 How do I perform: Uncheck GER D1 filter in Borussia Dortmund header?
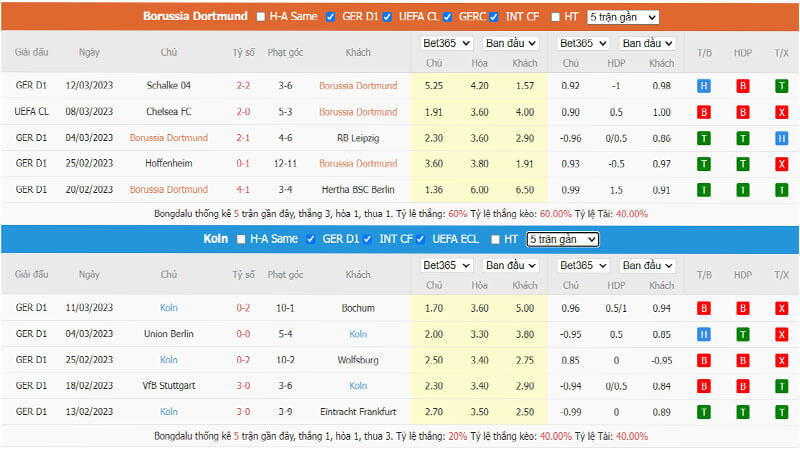tap(331, 17)
